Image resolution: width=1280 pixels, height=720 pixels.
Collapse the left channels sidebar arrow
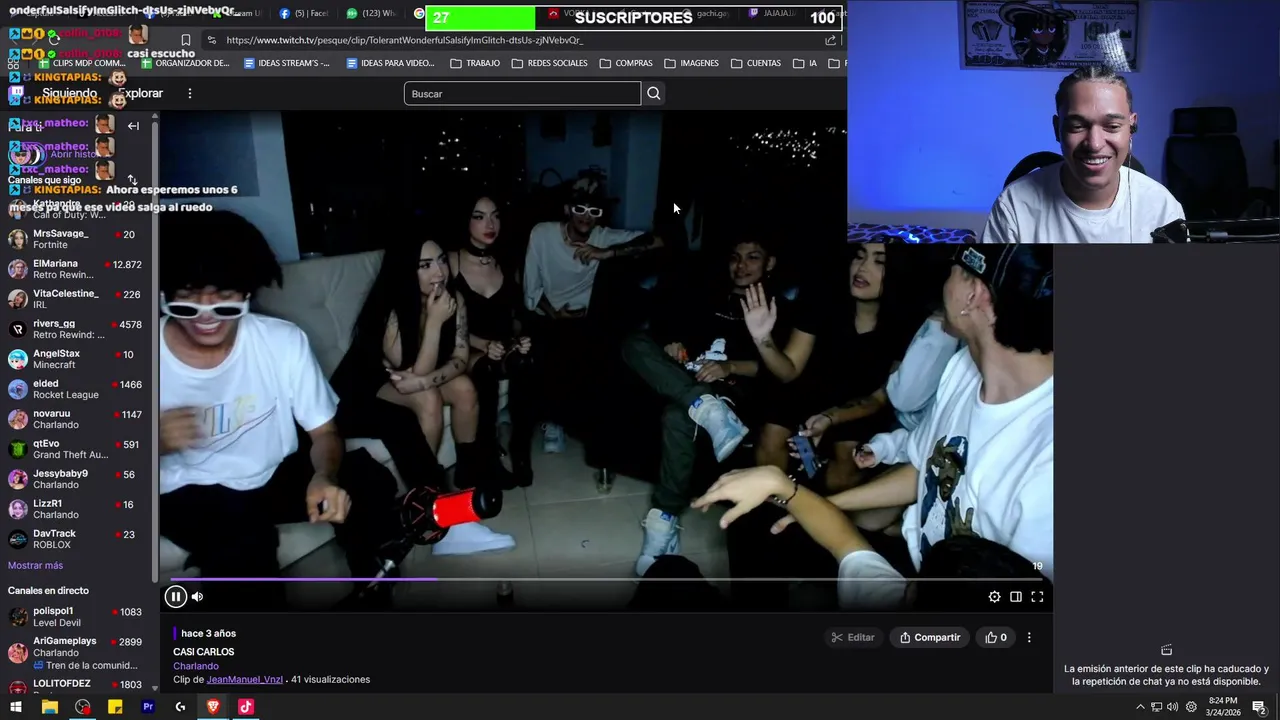click(x=133, y=126)
